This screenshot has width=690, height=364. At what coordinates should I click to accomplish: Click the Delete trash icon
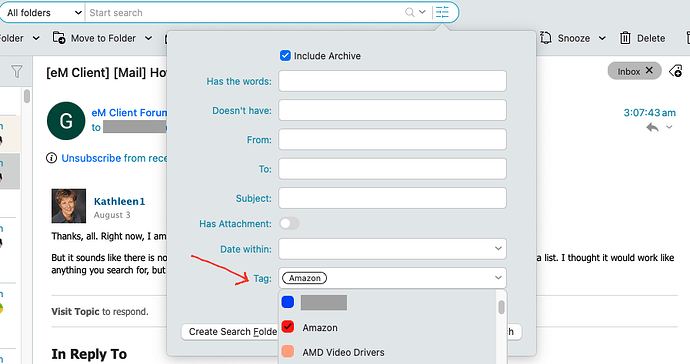625,38
